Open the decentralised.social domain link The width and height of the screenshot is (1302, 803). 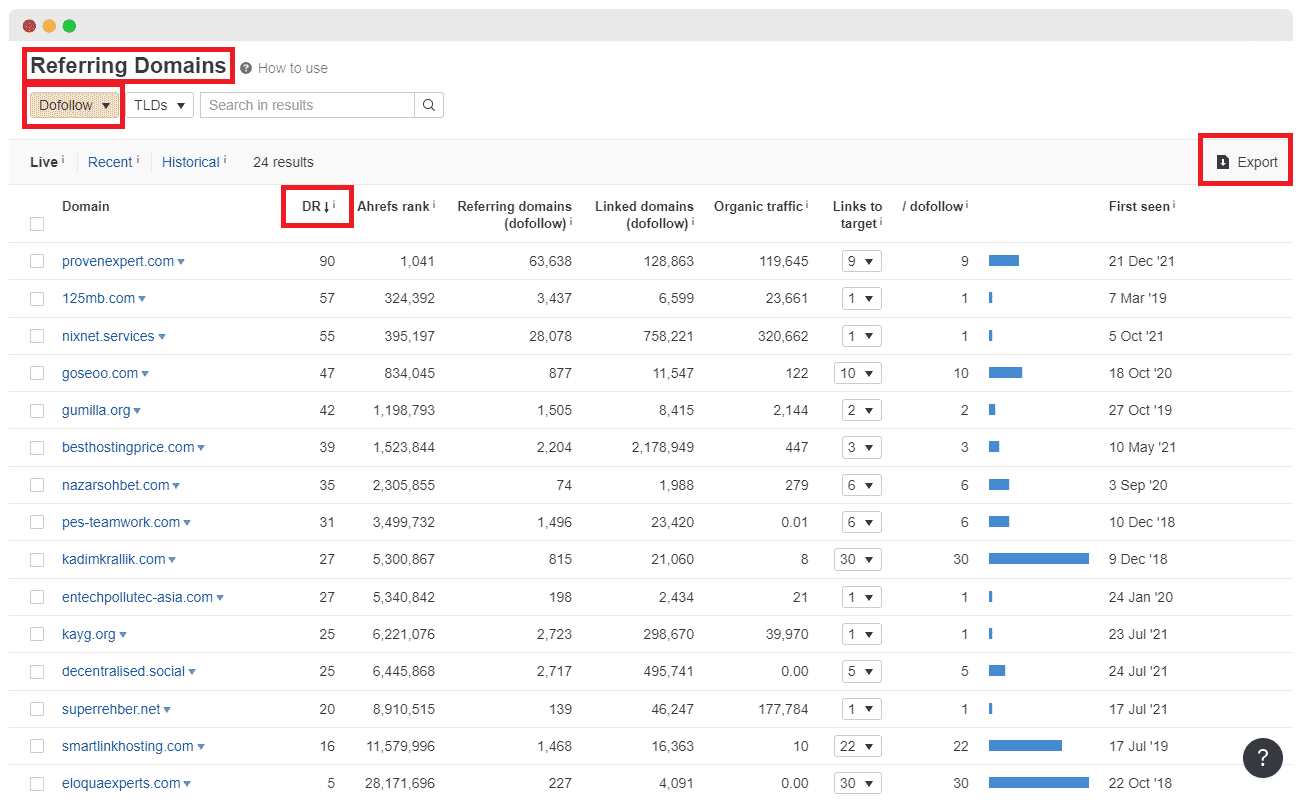coord(123,671)
